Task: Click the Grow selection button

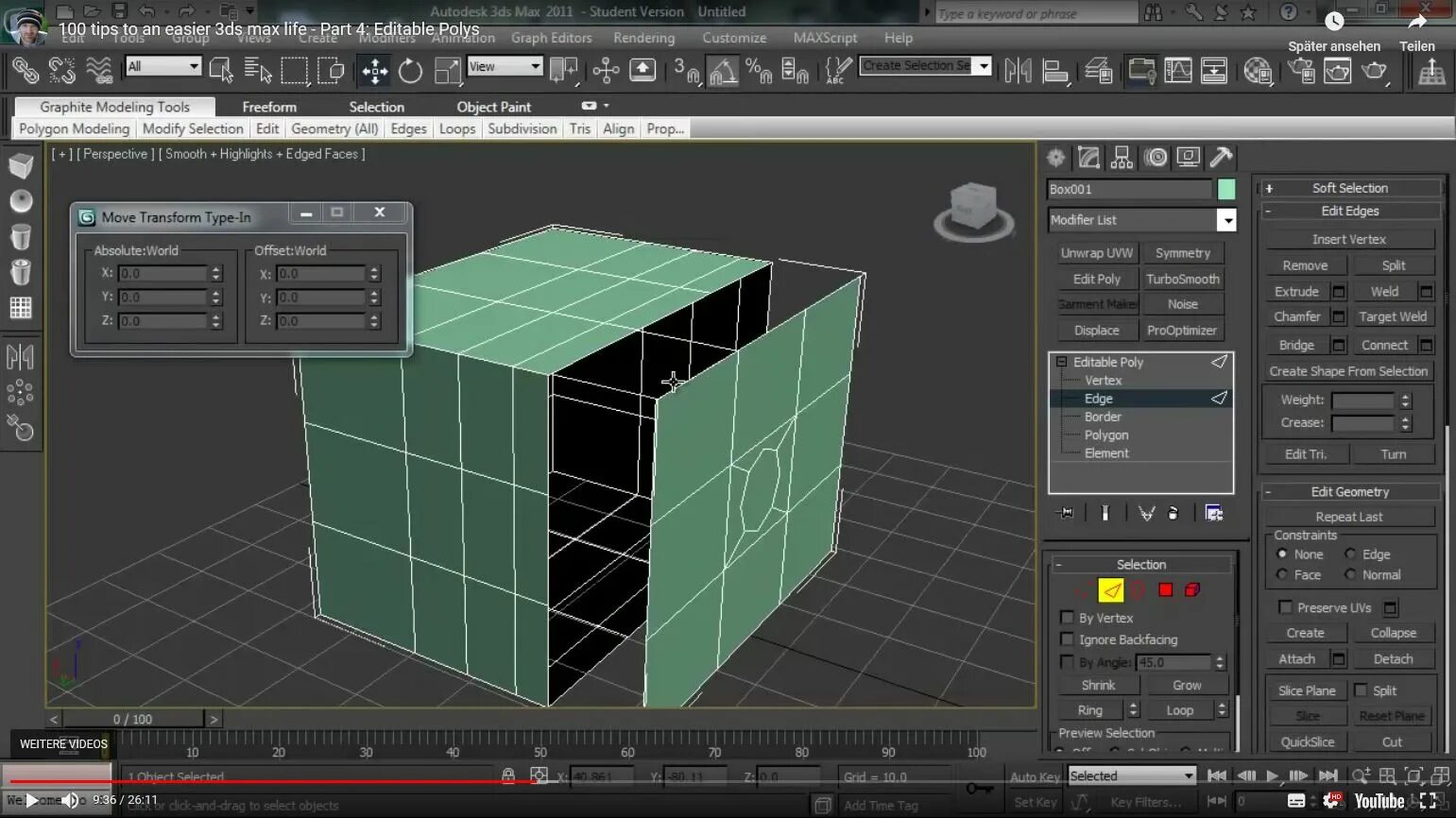Action: (1187, 685)
